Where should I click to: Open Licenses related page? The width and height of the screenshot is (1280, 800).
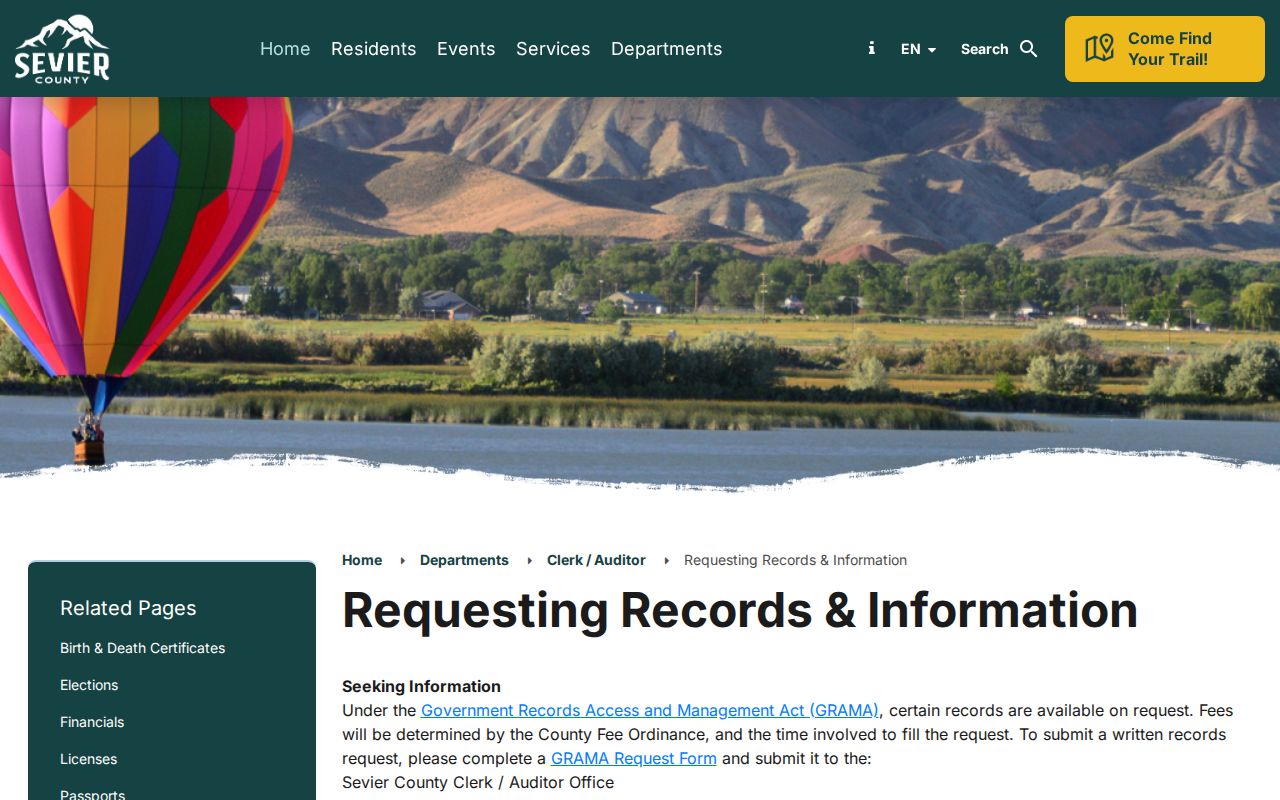coord(89,759)
